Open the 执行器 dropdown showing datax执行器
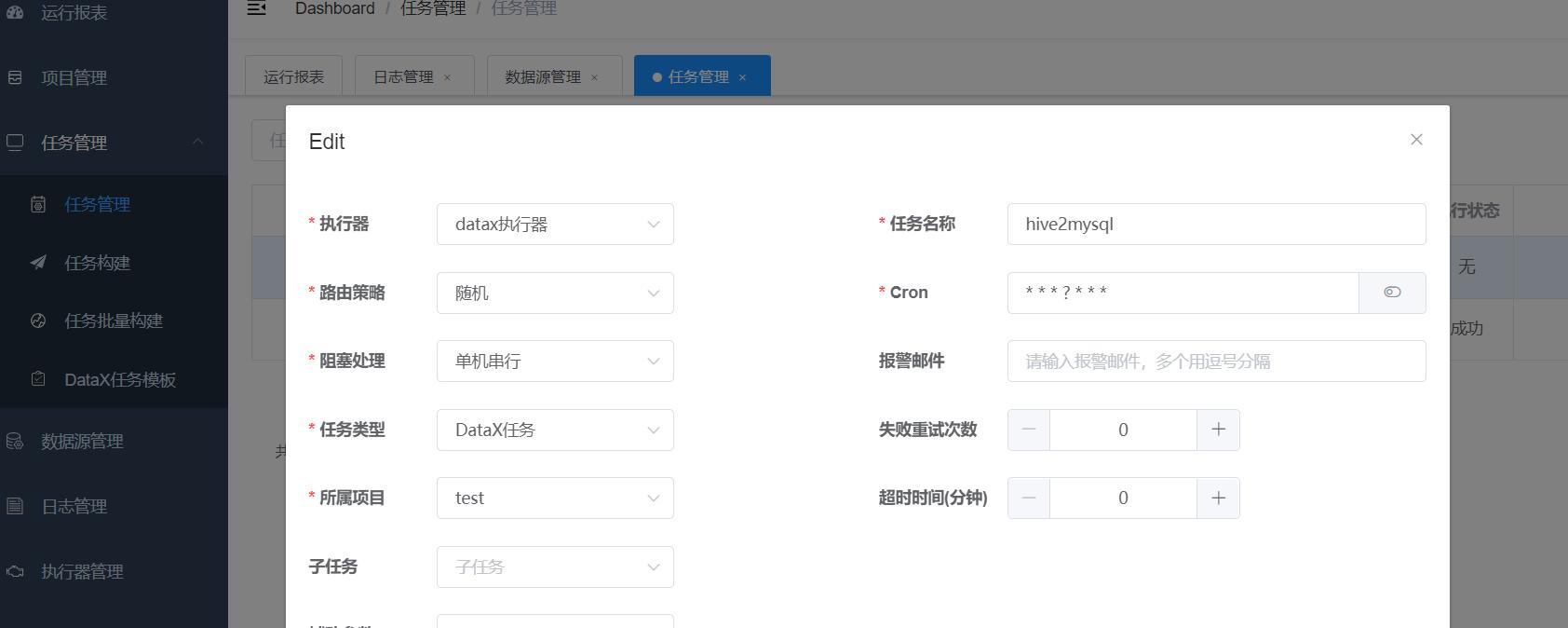The image size is (1568, 628). click(555, 225)
